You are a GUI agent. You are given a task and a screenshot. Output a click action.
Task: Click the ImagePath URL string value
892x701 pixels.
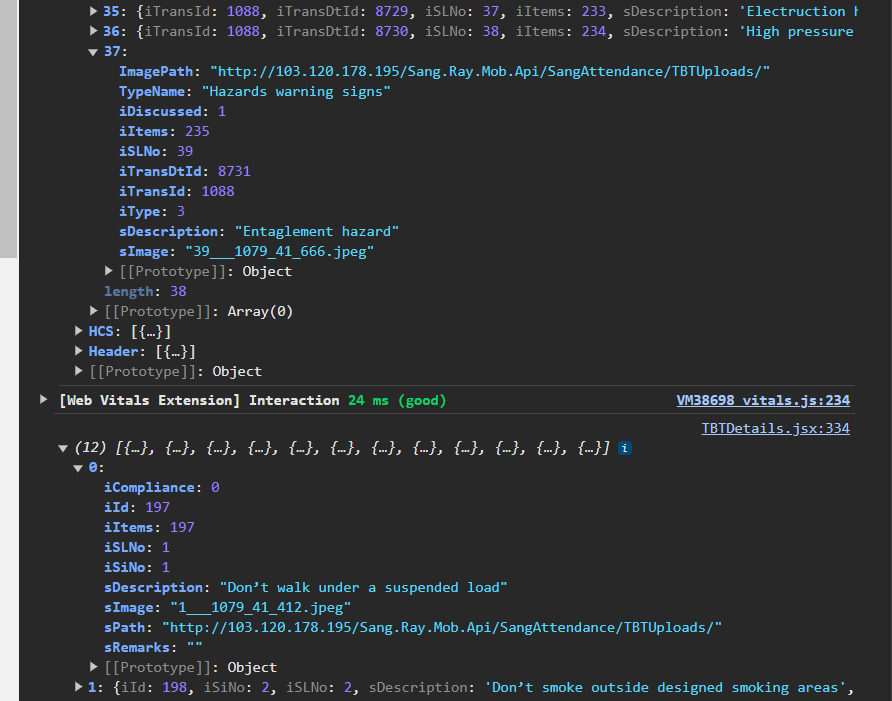pyautogui.click(x=489, y=71)
